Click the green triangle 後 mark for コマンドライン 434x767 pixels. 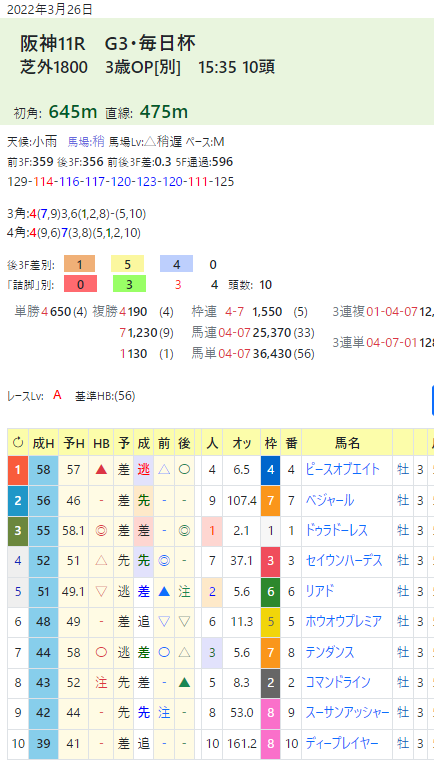(184, 682)
